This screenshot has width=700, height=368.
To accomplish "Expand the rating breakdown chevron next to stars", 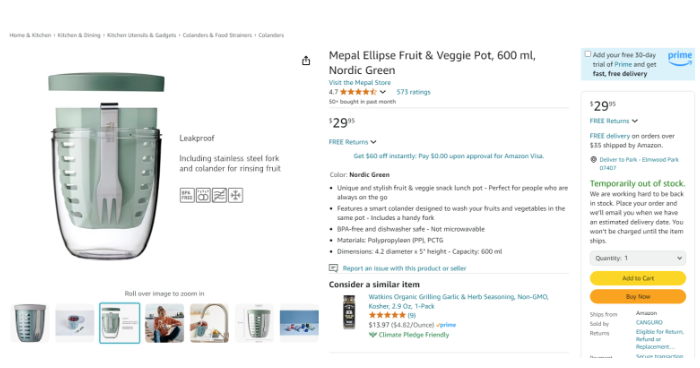I will pyautogui.click(x=383, y=92).
